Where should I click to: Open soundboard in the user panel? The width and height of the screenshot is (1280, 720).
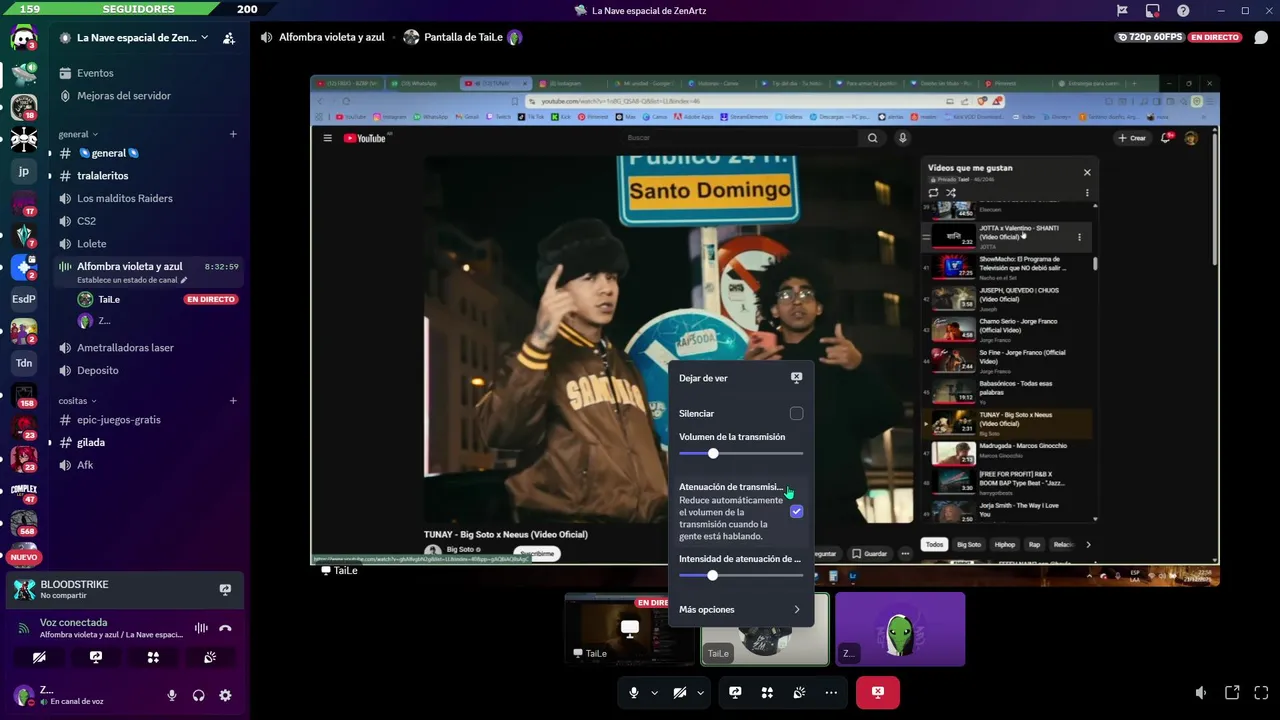pyautogui.click(x=210, y=657)
